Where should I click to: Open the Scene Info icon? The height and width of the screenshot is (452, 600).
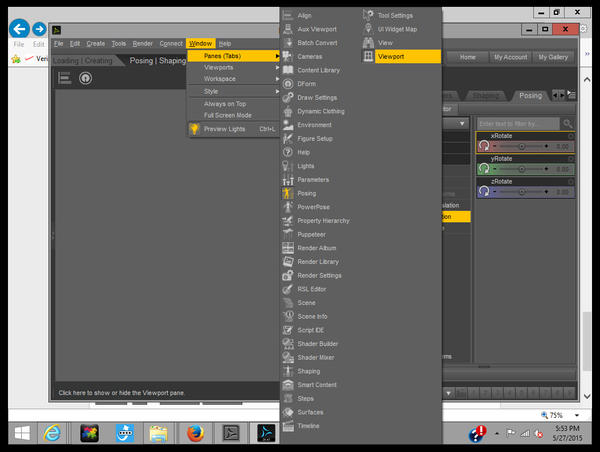(288, 317)
